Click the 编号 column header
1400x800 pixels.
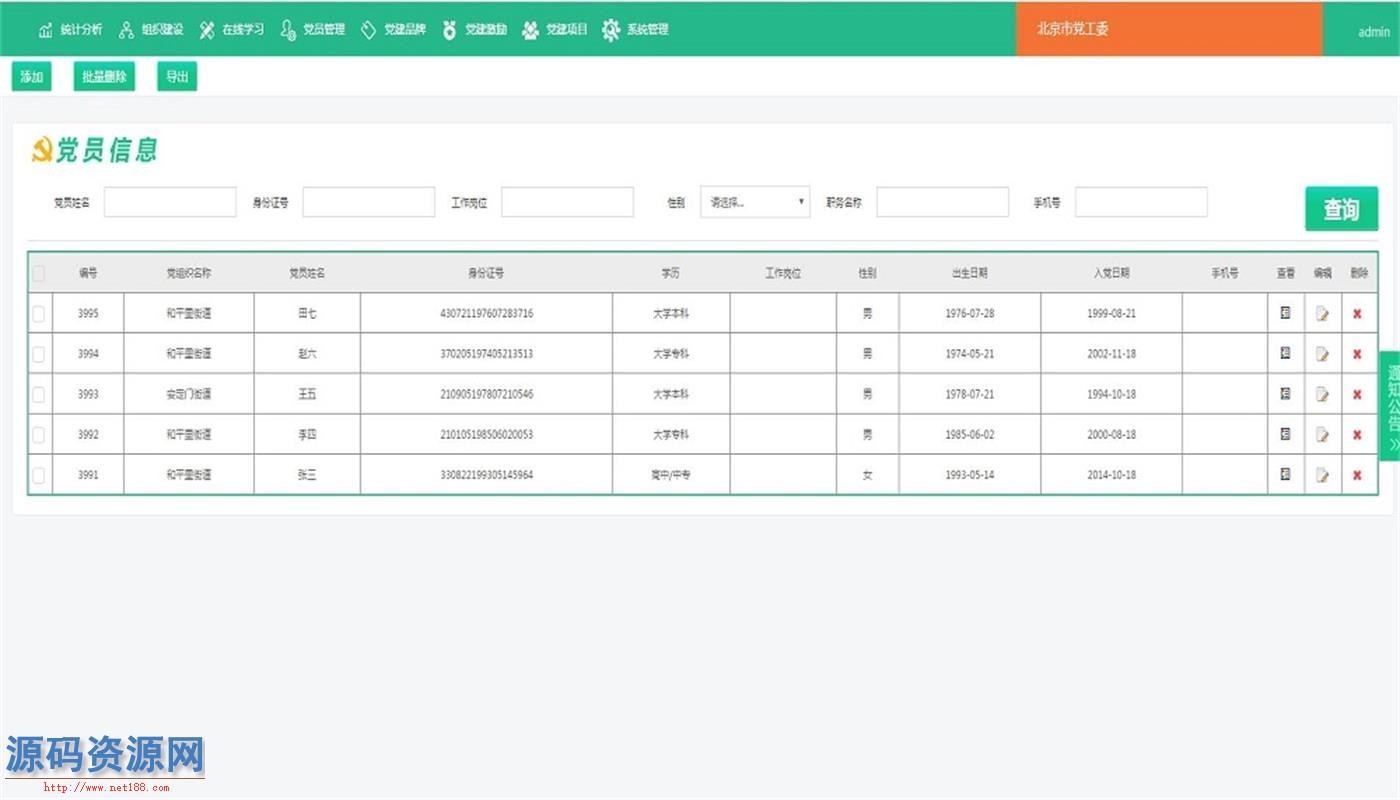pos(88,273)
